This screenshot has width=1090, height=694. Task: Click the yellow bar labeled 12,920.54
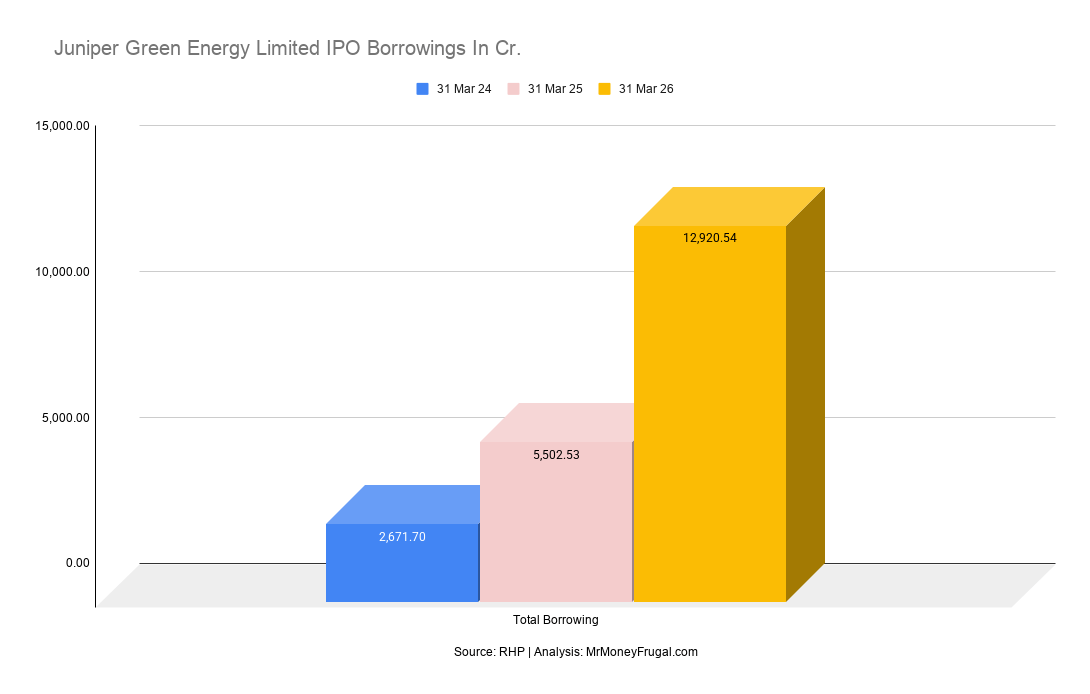coord(710,414)
